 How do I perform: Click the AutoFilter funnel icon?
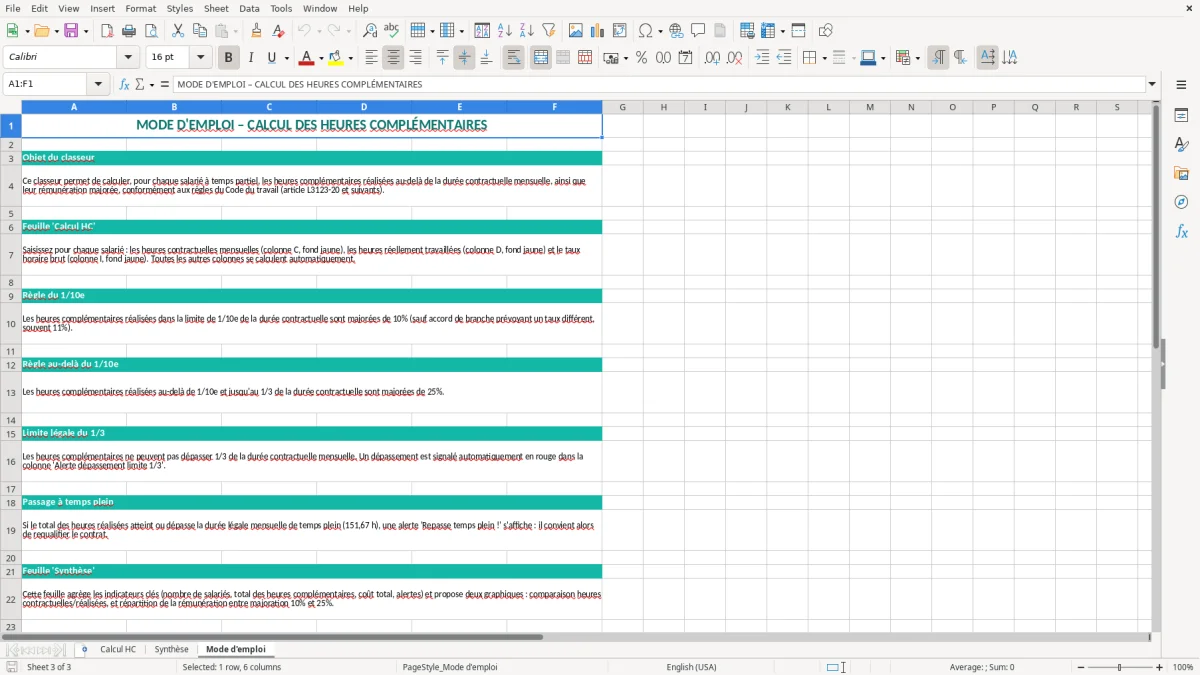tap(549, 31)
